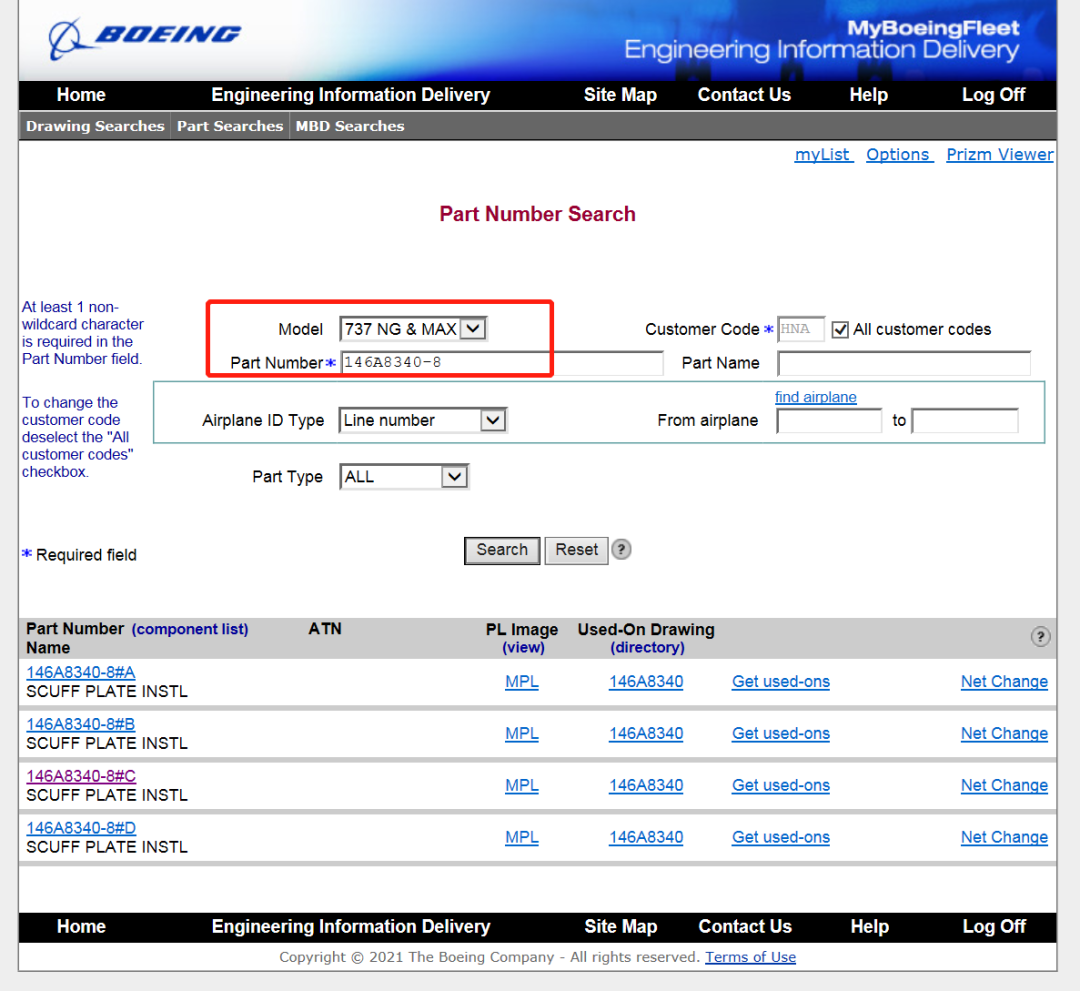This screenshot has width=1080, height=991.
Task: Open MPL for 146A8340-8#A row
Action: coord(521,682)
